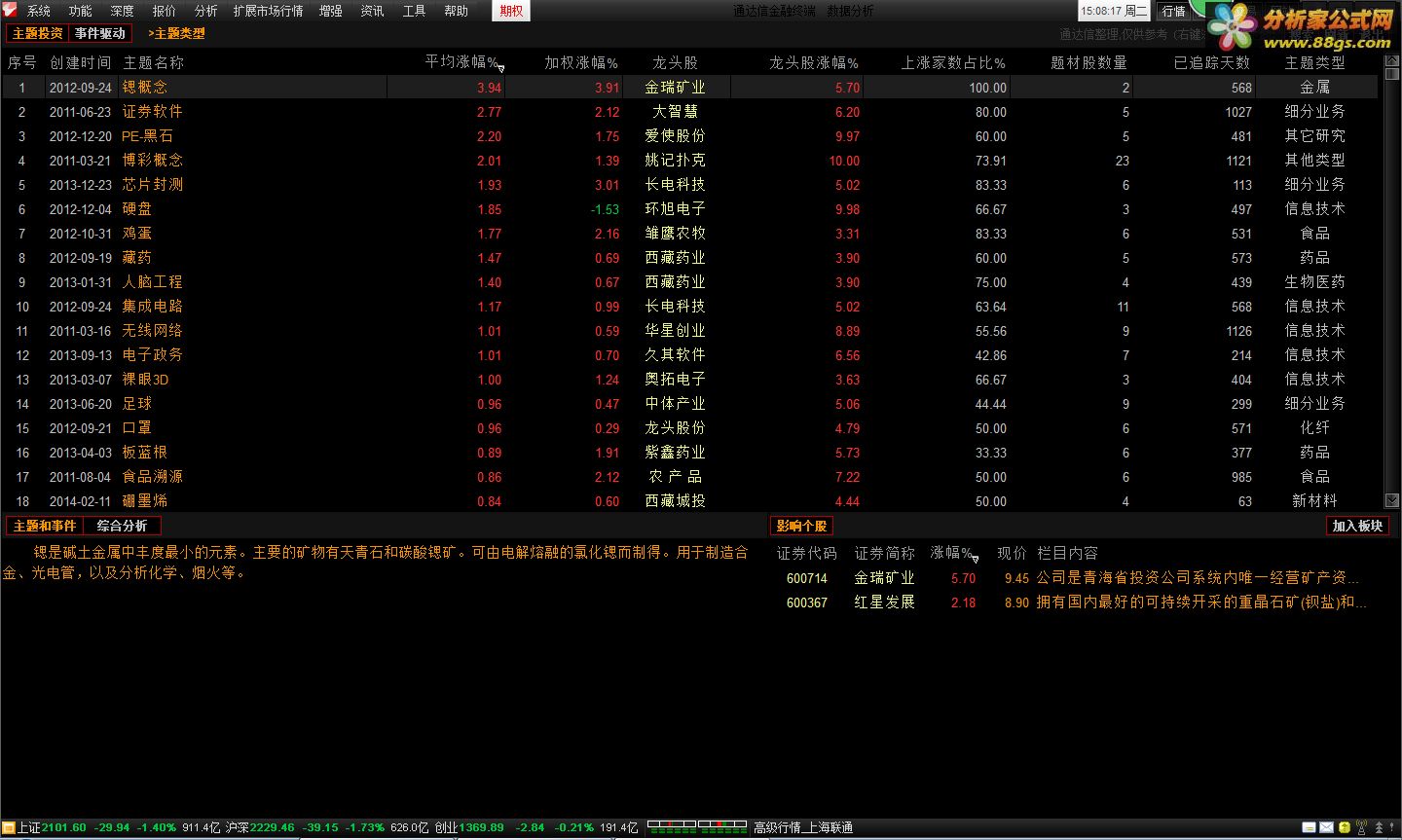
Task: Click stock code 600714
Action: [x=807, y=578]
